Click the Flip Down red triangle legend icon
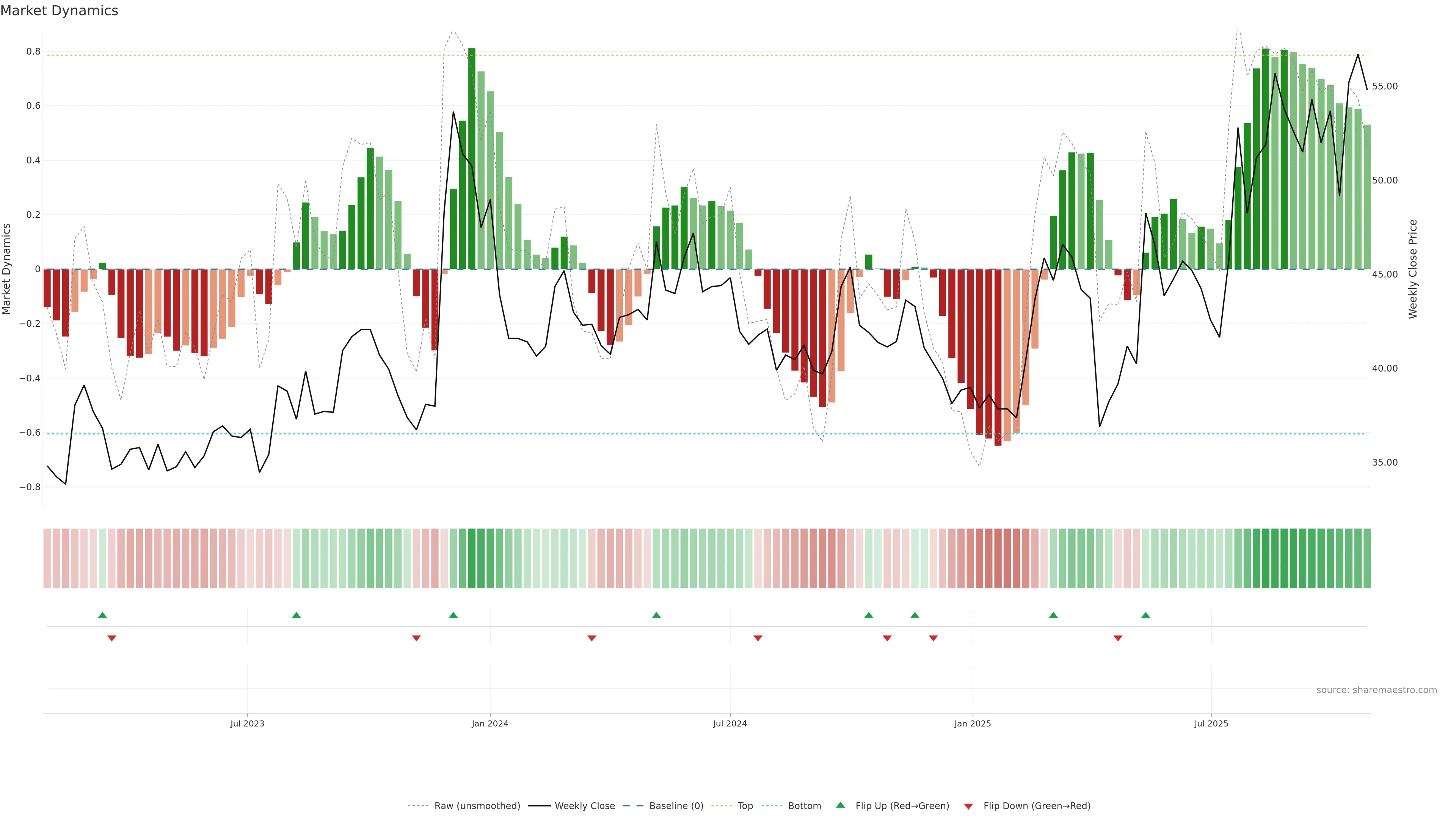The width and height of the screenshot is (1456, 819). point(968,806)
